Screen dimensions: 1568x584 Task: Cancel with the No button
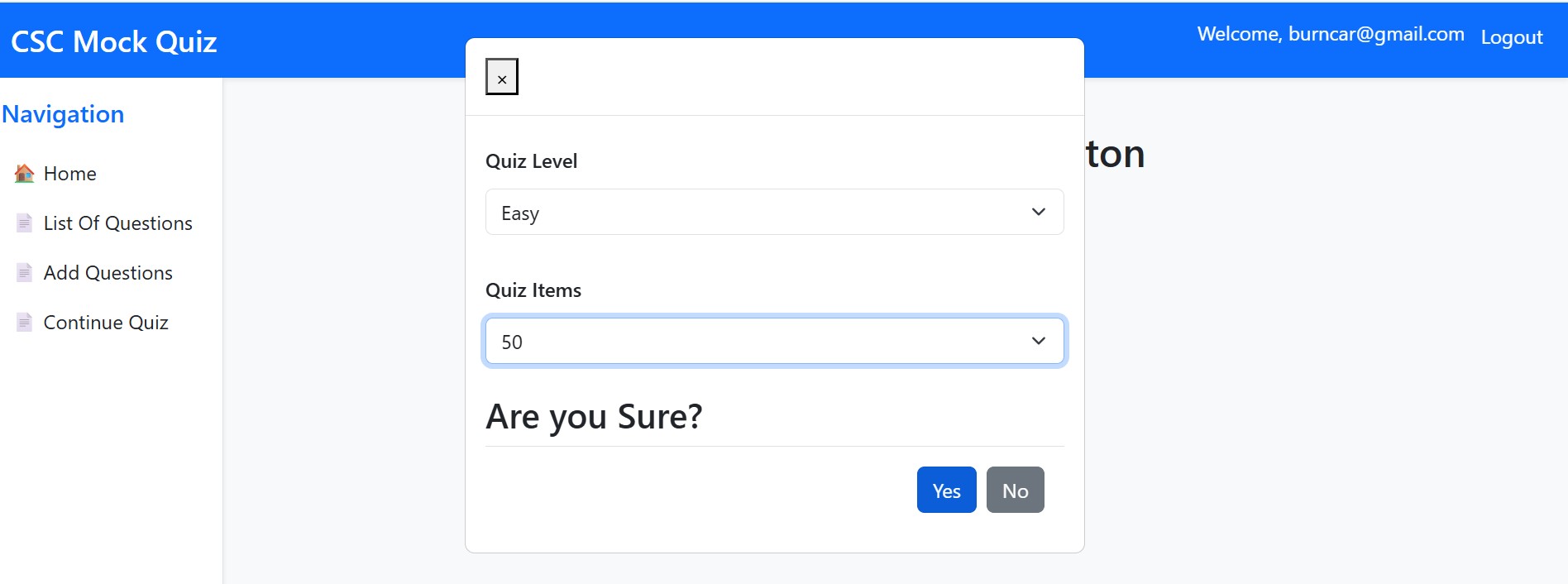coord(1015,491)
